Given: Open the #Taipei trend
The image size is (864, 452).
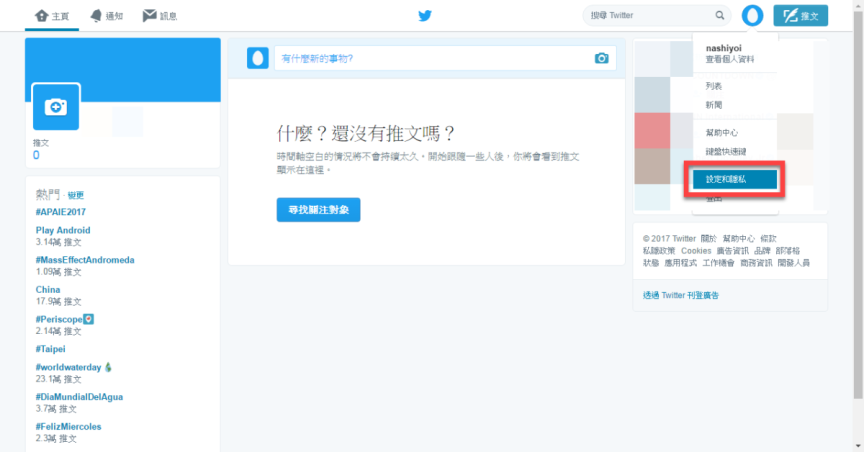Looking at the screenshot, I should click(x=50, y=349).
